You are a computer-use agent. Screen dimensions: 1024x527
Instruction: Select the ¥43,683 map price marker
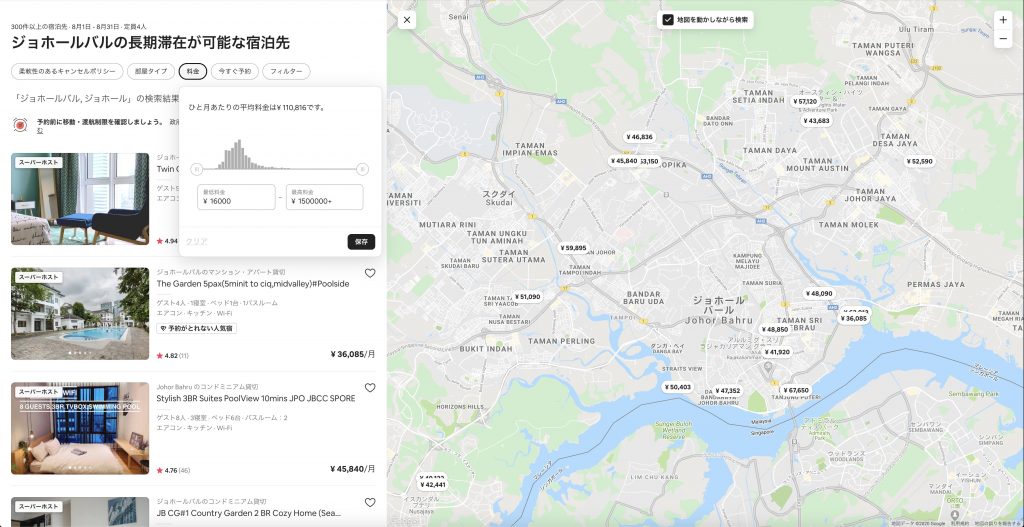[x=816, y=121]
